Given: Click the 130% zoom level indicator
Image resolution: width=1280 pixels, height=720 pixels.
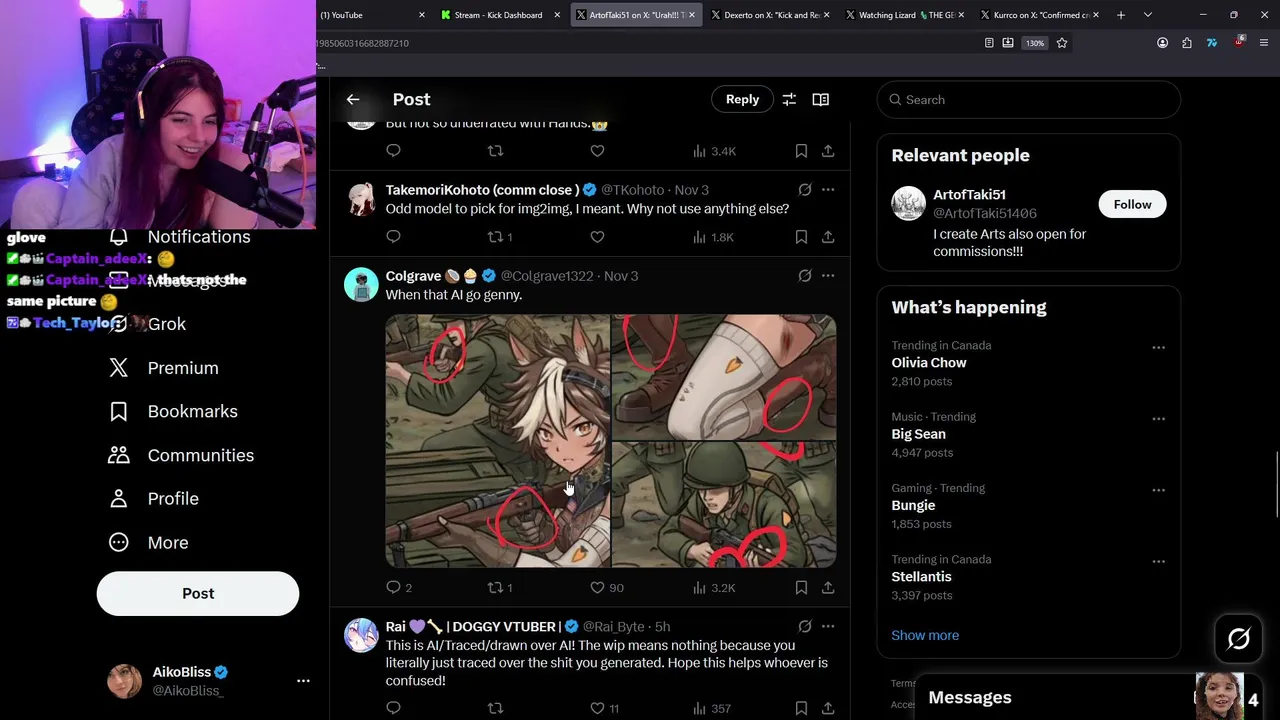Looking at the screenshot, I should (1035, 43).
